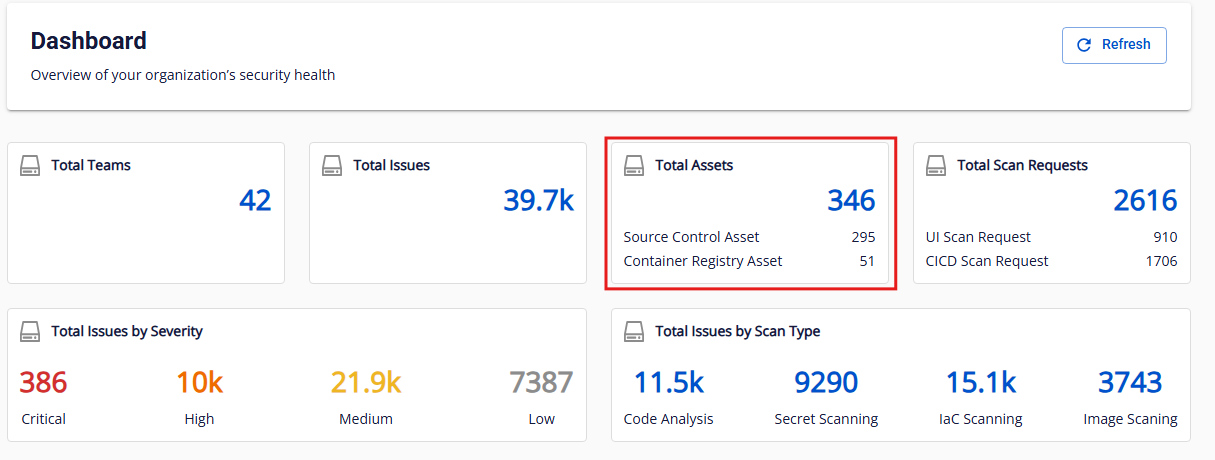The image size is (1215, 460).
Task: Click the Total Teams card icon
Action: [x=30, y=165]
